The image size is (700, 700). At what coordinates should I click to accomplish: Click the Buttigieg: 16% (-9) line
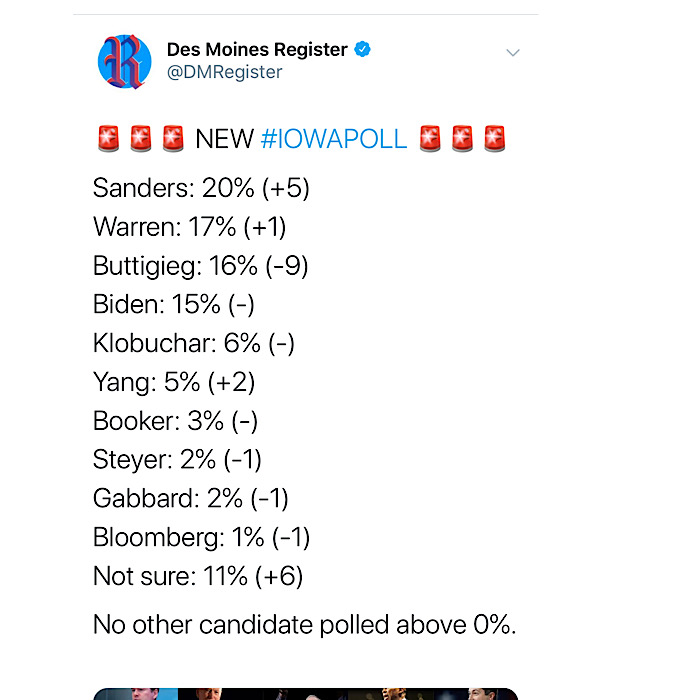(x=200, y=266)
